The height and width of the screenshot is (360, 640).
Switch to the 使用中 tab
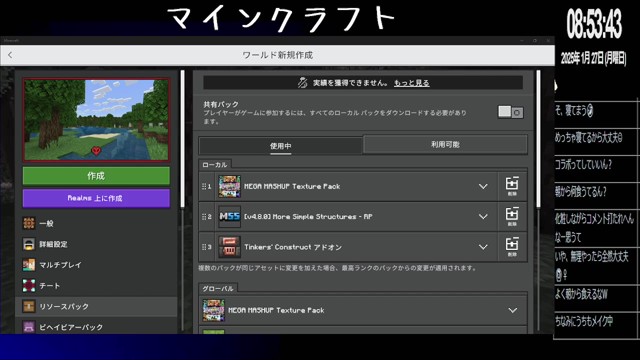tap(280, 146)
